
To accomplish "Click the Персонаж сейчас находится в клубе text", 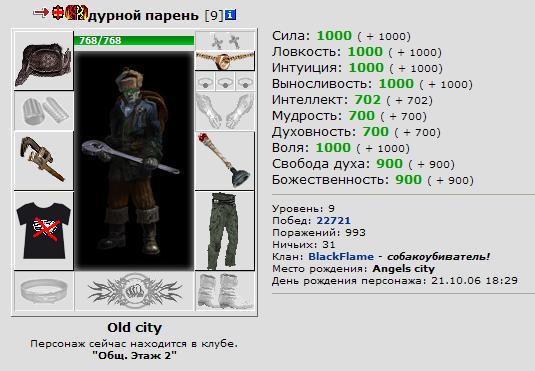I will click(x=134, y=344).
